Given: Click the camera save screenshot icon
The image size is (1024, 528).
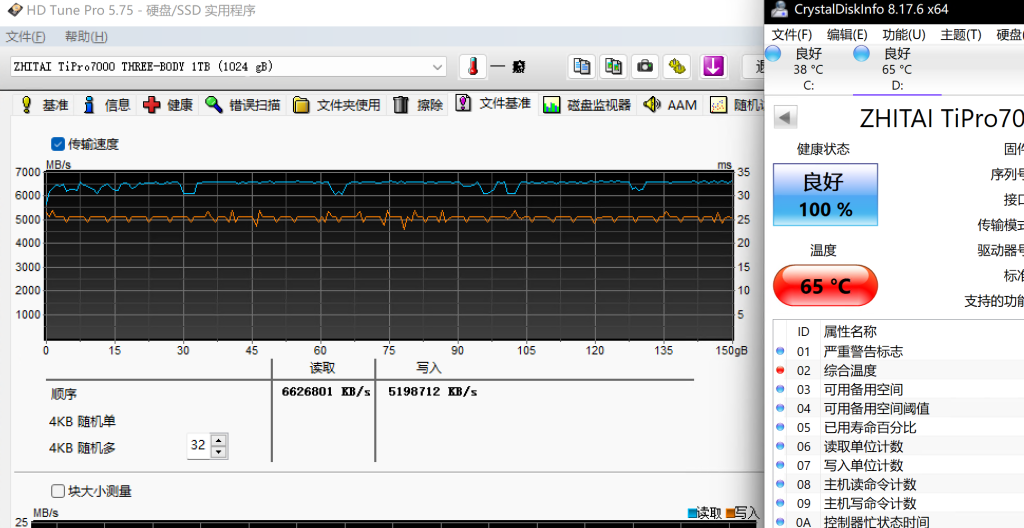Looking at the screenshot, I should (646, 66).
